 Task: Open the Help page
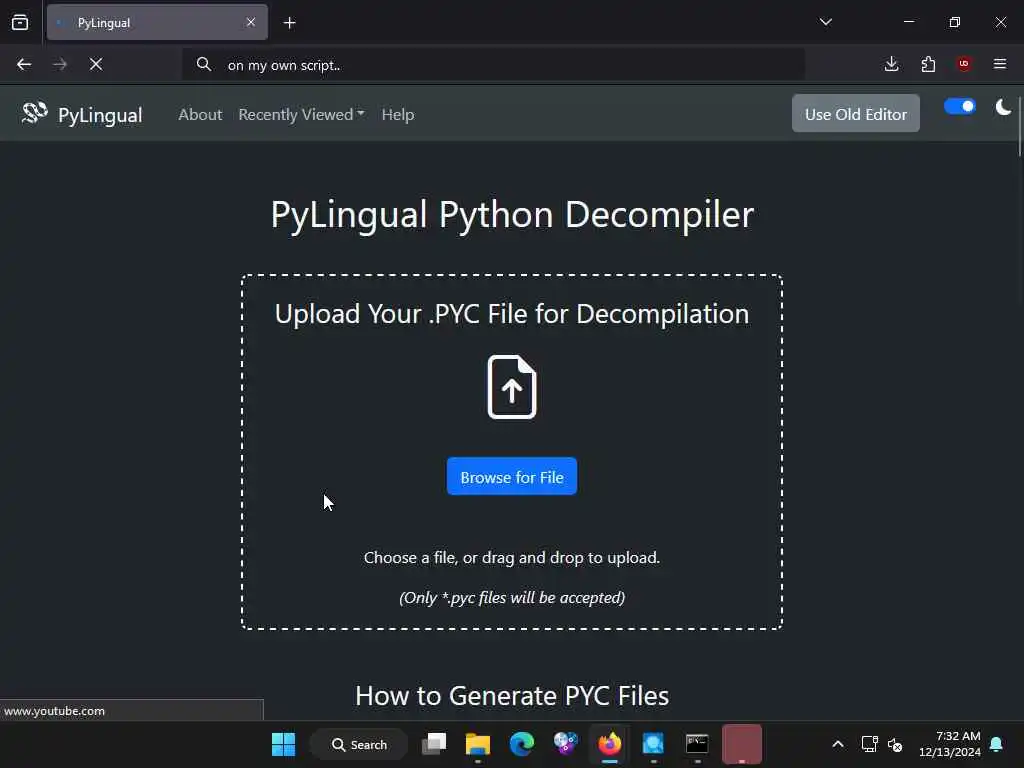tap(398, 114)
